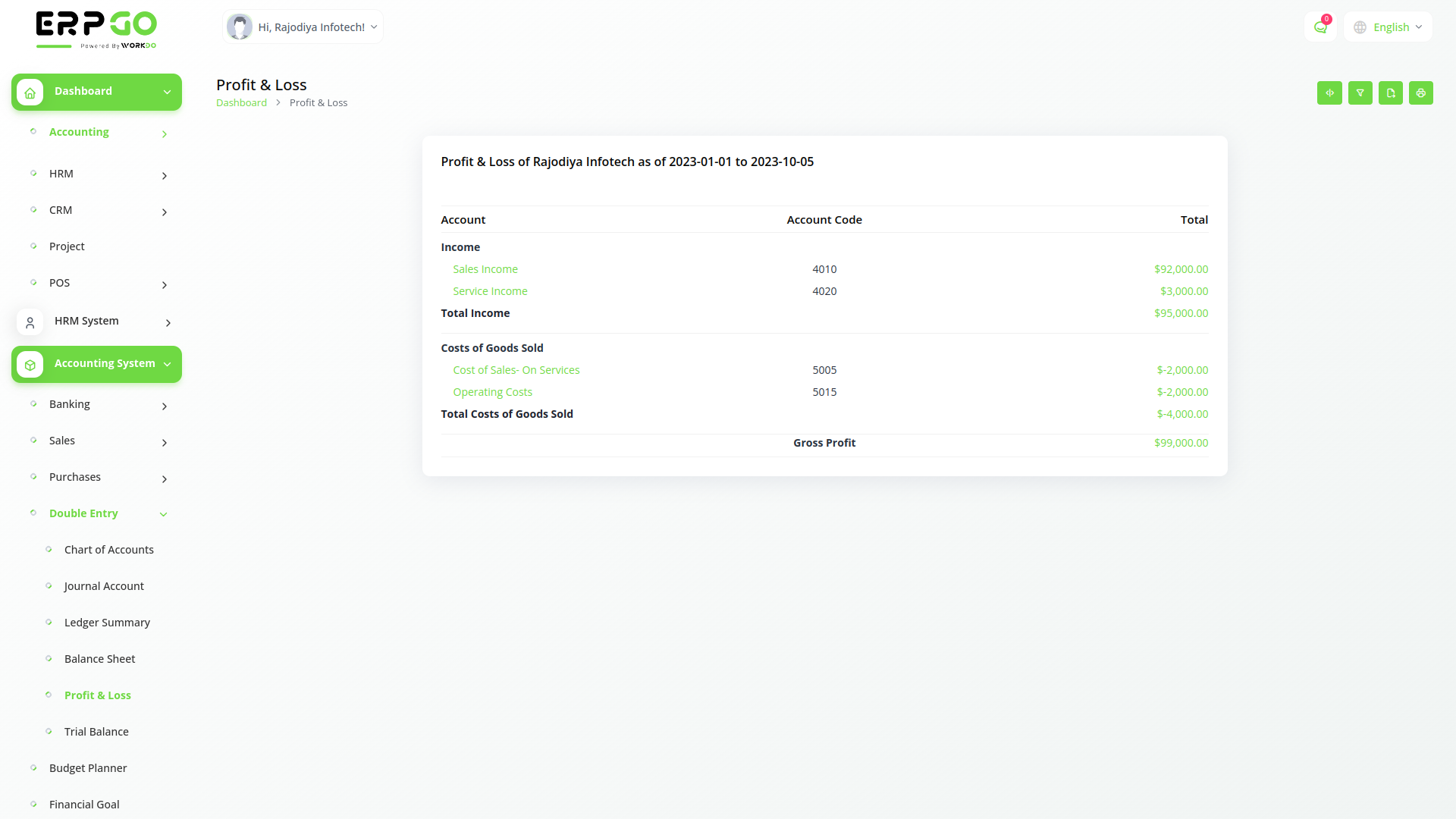Image resolution: width=1456 pixels, height=819 pixels.
Task: Open messages via chat bubble icon
Action: 1319,27
